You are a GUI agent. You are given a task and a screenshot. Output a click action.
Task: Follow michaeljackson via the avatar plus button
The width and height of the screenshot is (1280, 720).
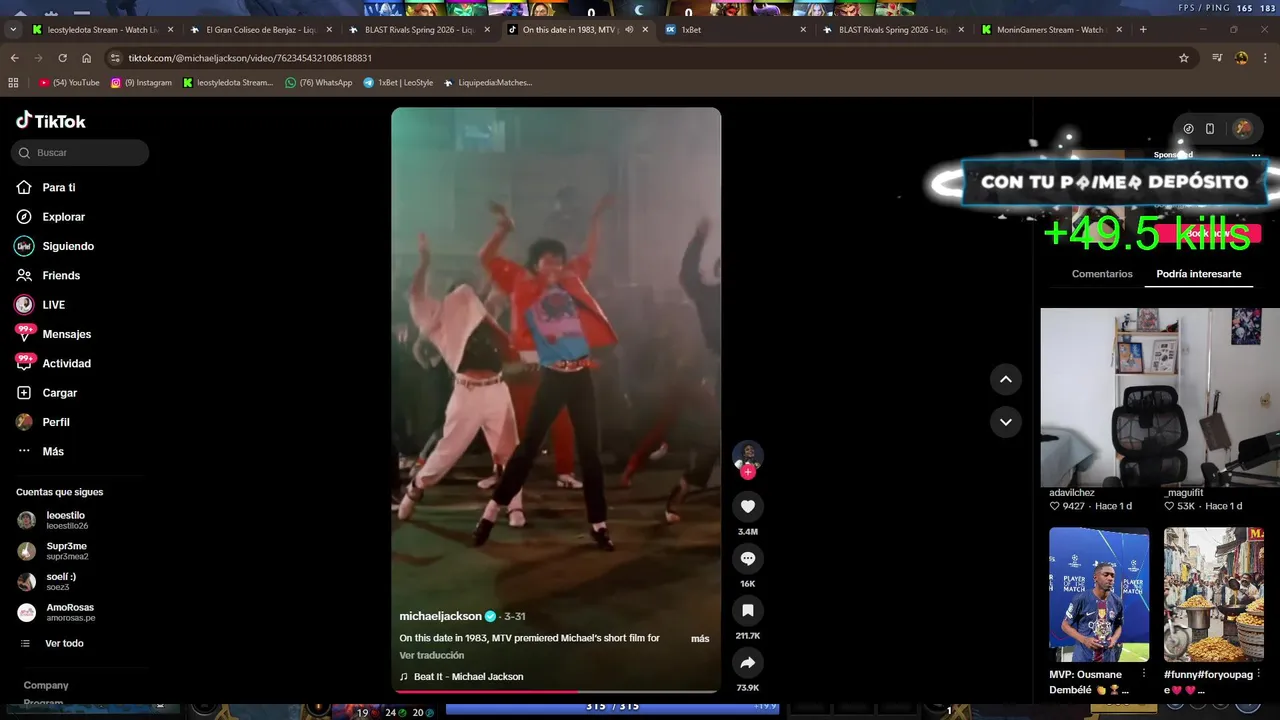[x=747, y=472]
